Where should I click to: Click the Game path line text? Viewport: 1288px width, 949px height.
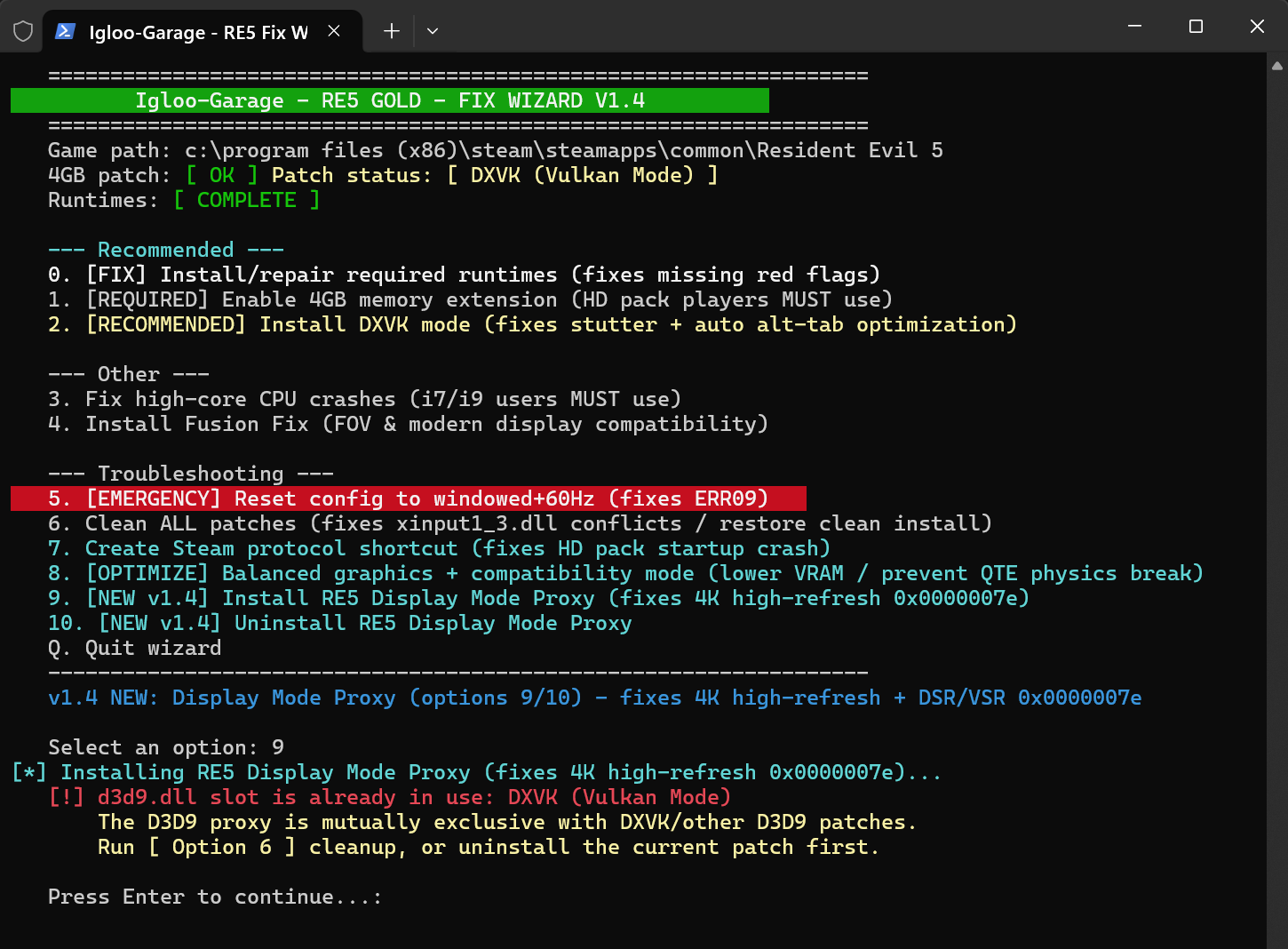pos(496,150)
